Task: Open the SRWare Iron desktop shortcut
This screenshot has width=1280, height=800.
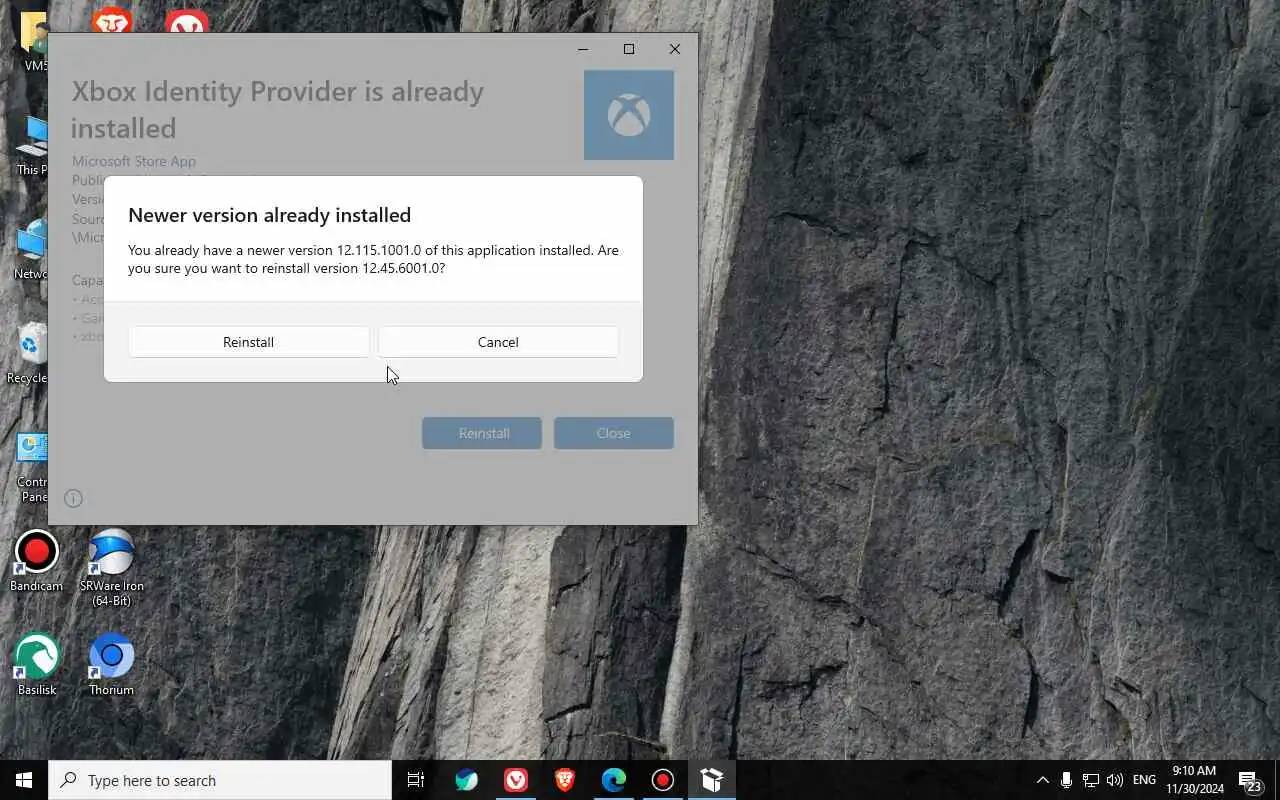Action: coord(111,567)
